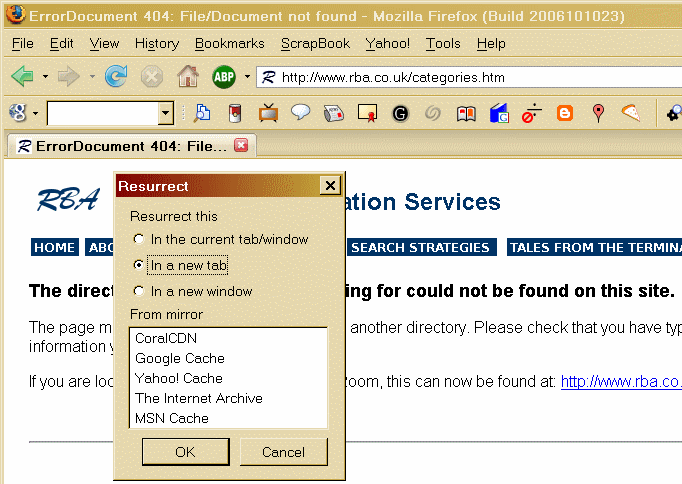Select The Internet Archive mirror
The height and width of the screenshot is (484, 682).
(228, 398)
